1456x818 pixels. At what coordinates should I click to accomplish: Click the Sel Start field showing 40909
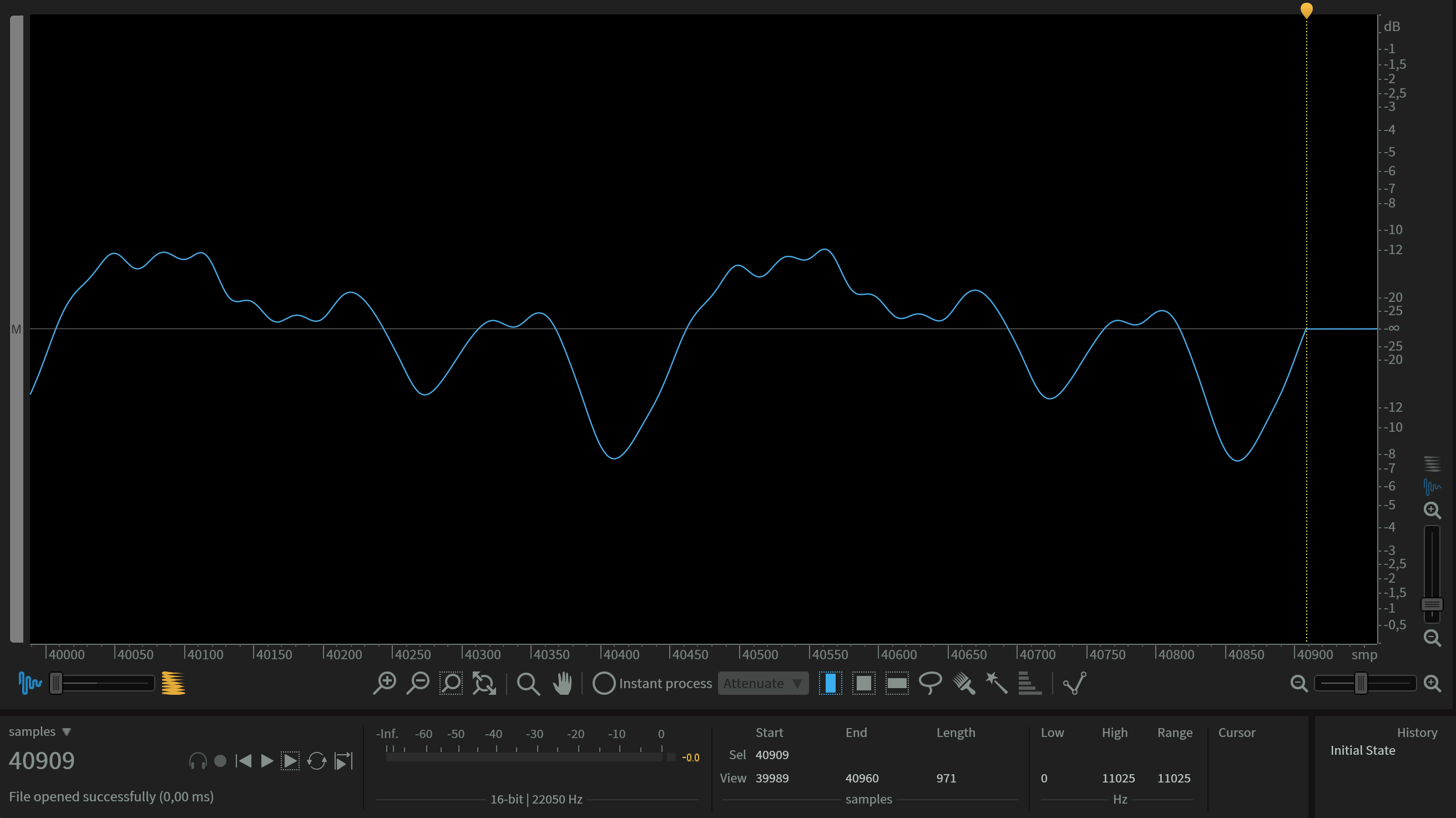(x=772, y=755)
